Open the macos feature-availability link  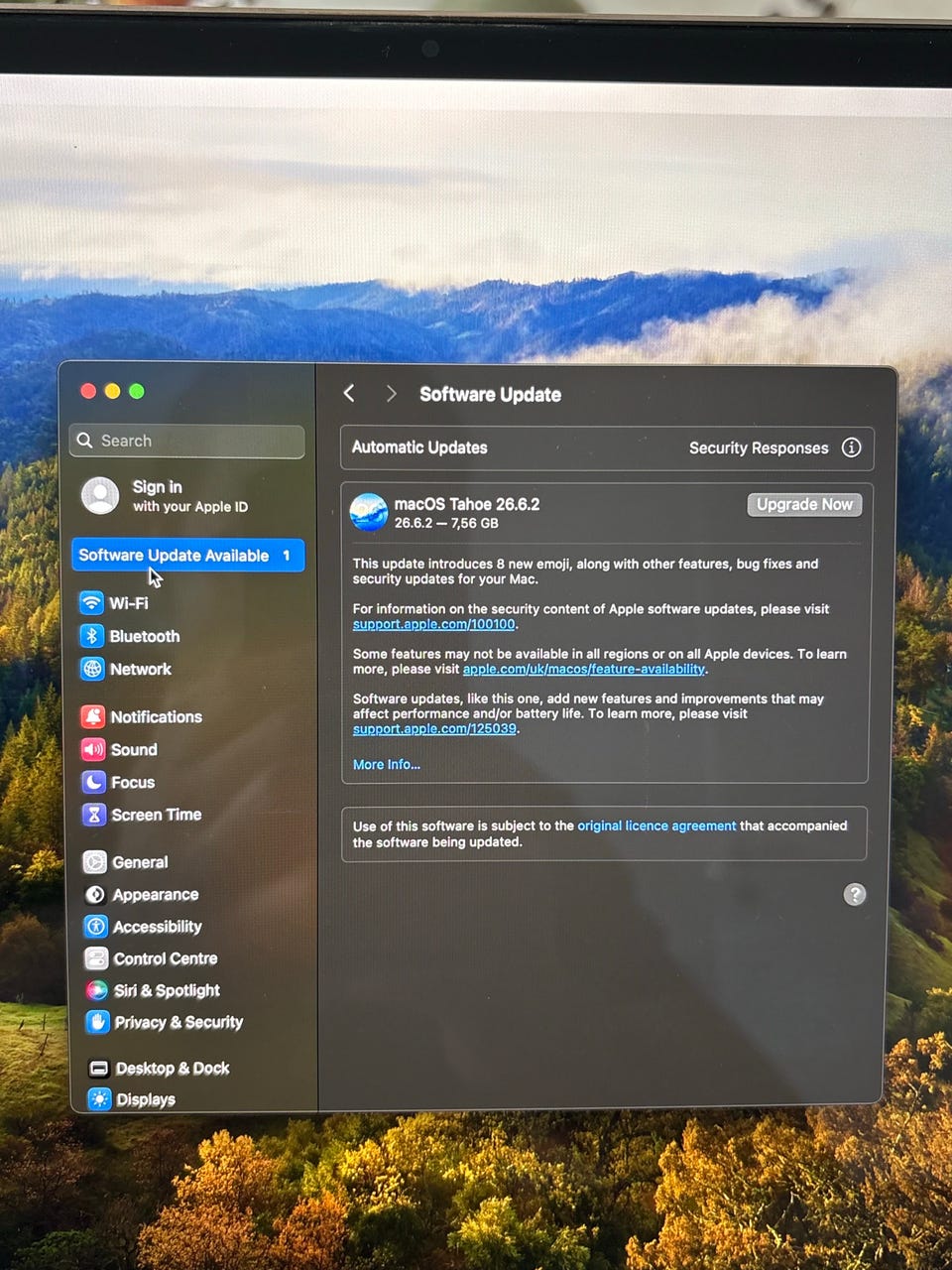pos(584,669)
